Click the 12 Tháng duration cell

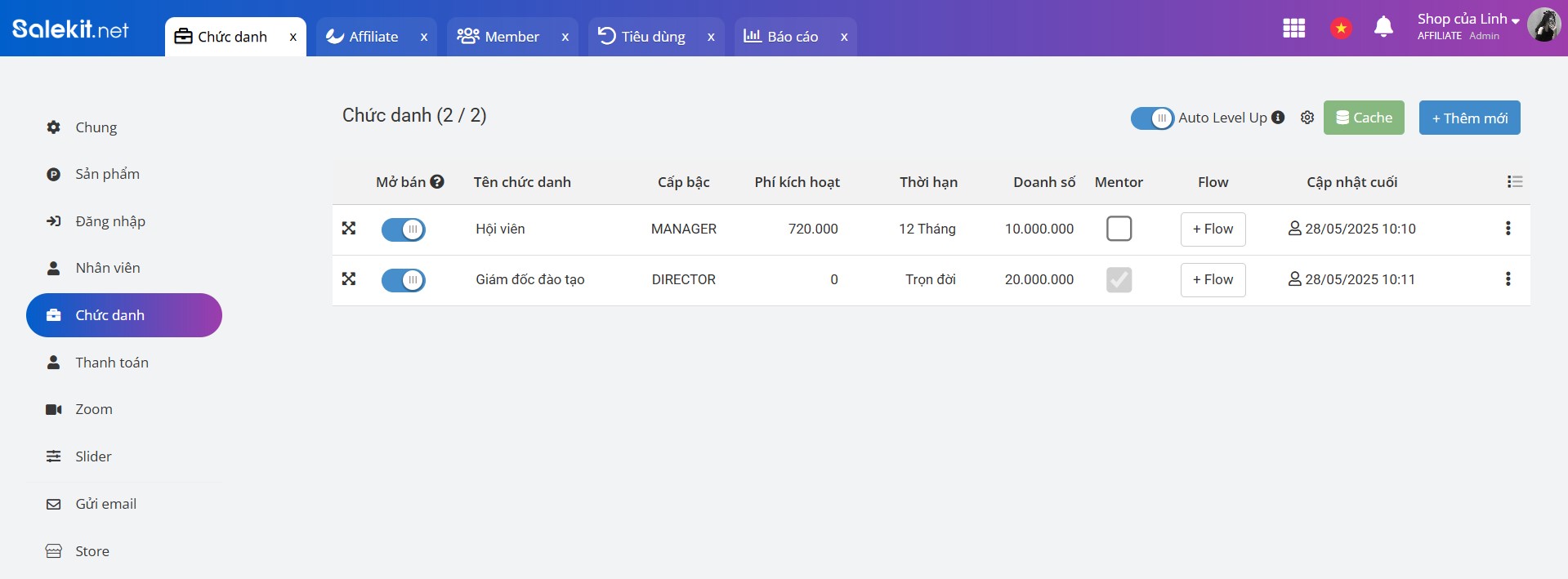coord(927,229)
